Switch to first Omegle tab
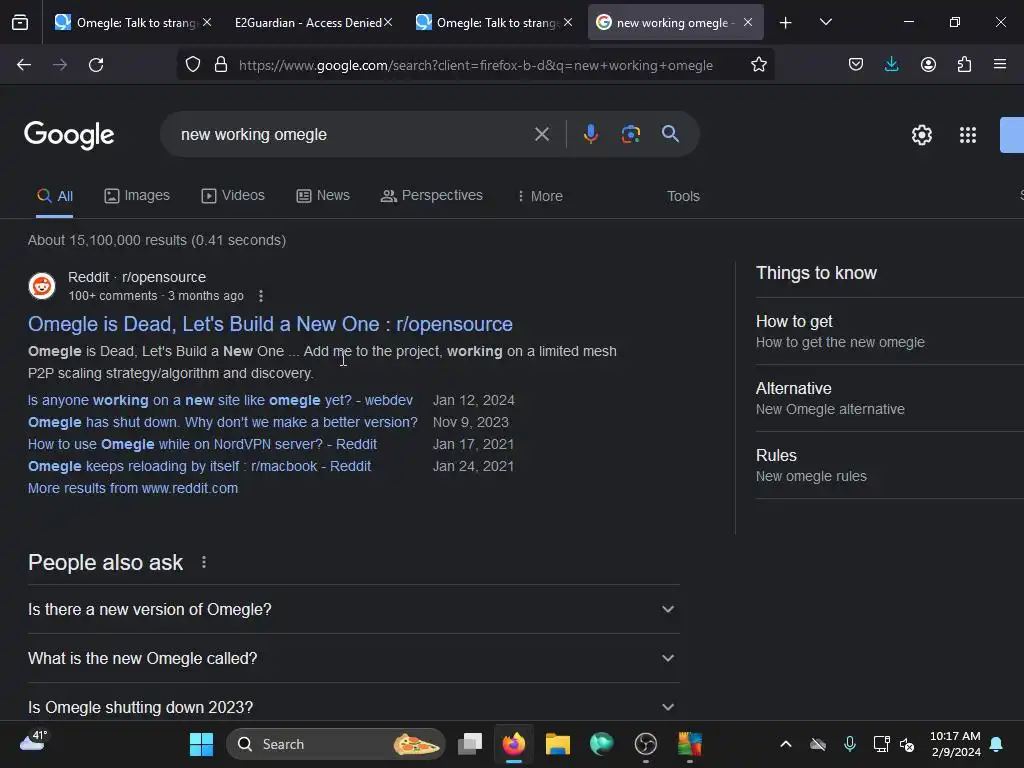 (x=125, y=23)
